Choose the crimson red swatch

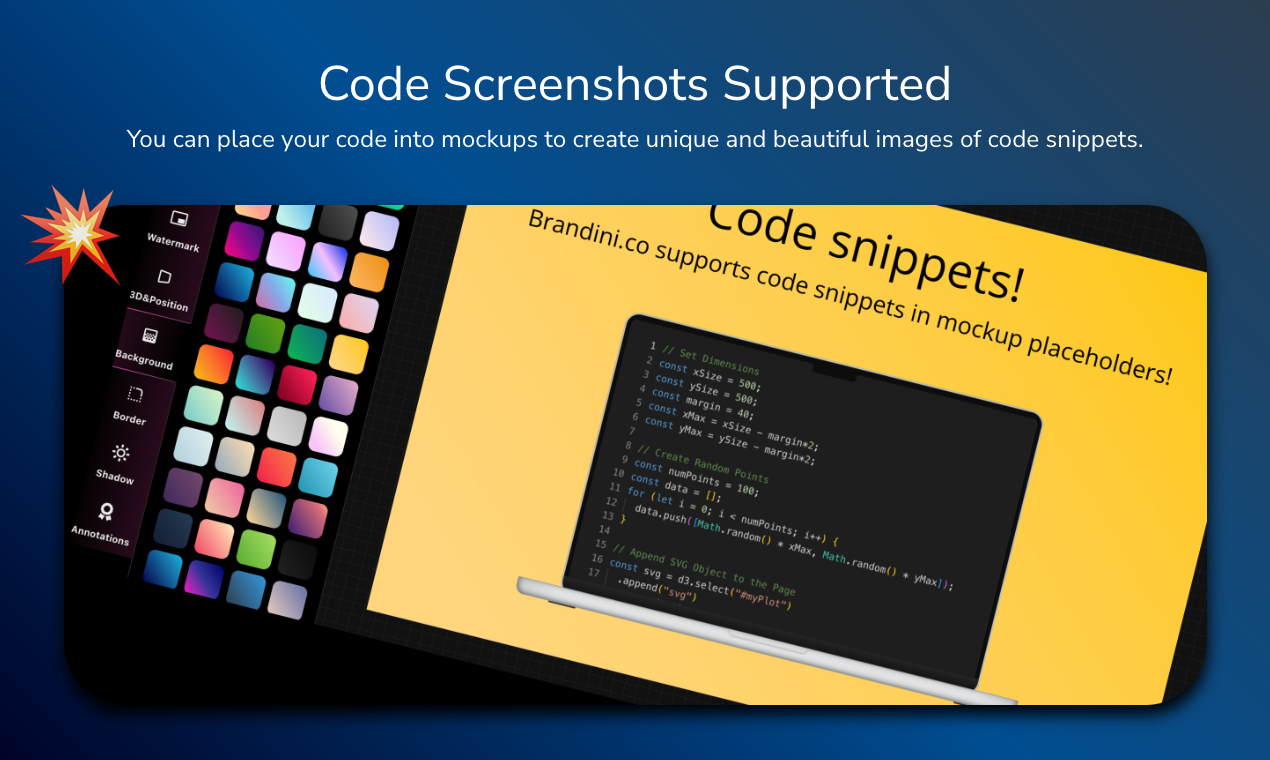[x=296, y=386]
